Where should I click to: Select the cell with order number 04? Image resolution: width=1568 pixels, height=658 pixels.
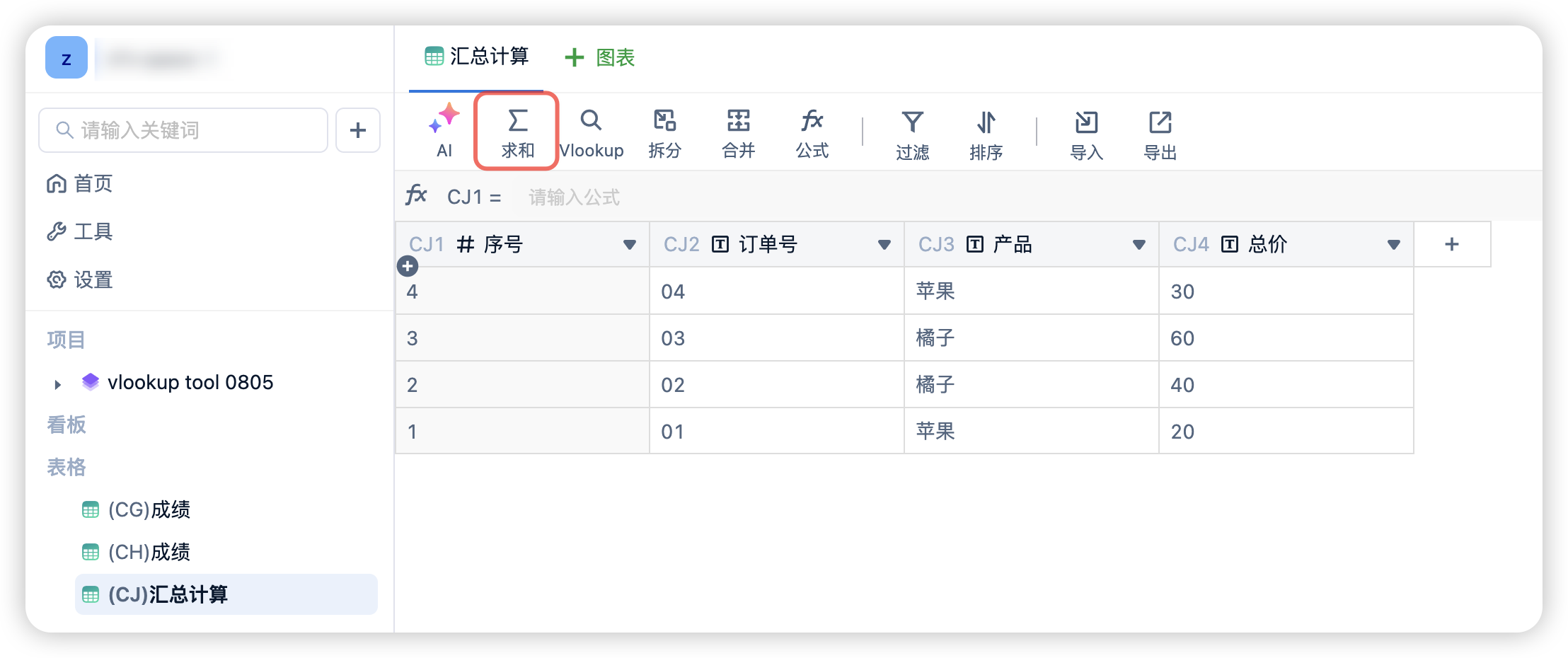[777, 291]
